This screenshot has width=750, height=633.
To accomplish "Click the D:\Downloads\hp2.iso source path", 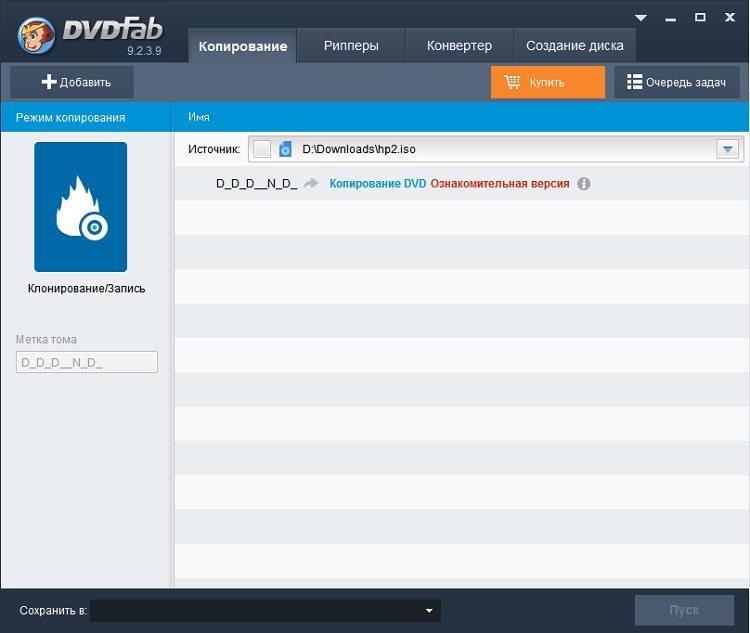I will tap(359, 149).
